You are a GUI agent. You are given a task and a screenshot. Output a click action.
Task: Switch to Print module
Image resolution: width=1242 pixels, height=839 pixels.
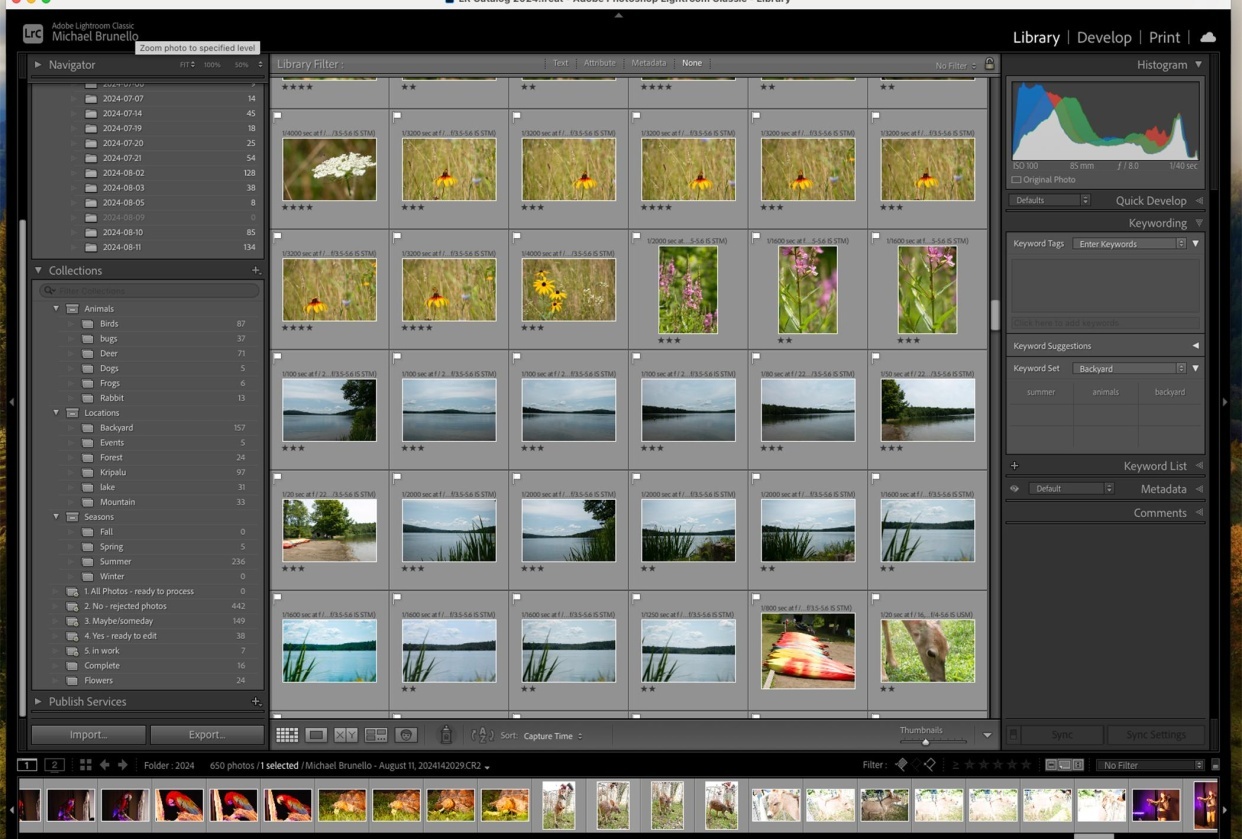pyautogui.click(x=1164, y=37)
